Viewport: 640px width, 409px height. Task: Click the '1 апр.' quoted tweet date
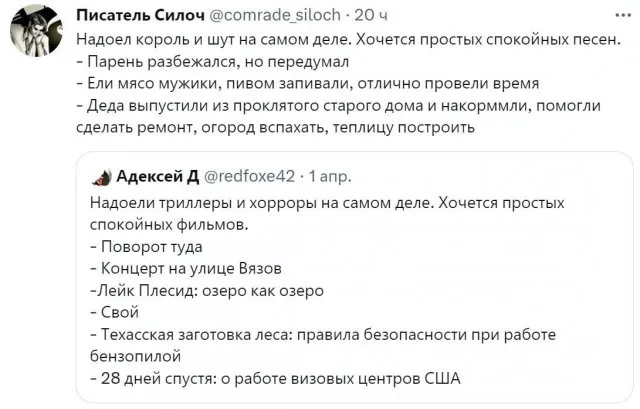tap(328, 177)
